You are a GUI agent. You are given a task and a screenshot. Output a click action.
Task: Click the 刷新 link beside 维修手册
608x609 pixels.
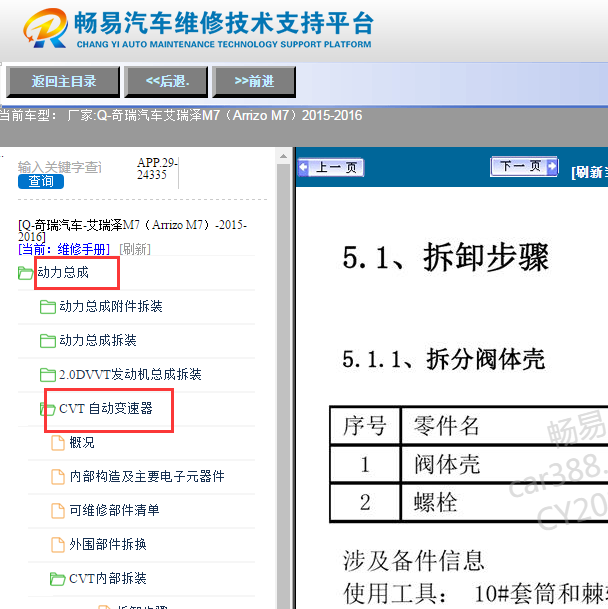135,249
